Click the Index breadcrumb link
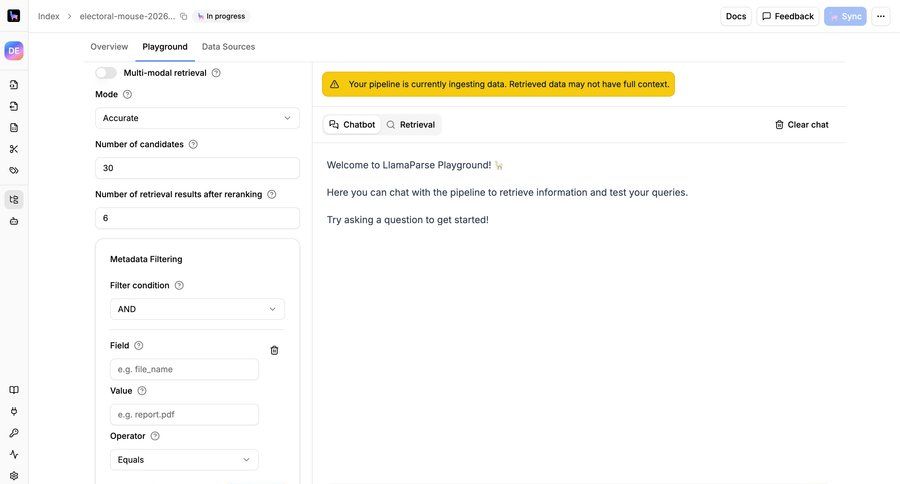This screenshot has width=900, height=484. [x=49, y=16]
